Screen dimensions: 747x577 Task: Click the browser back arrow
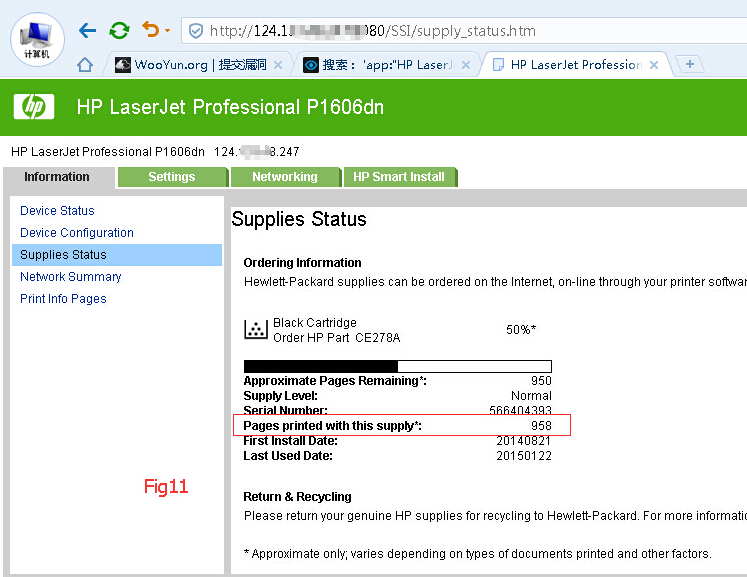pyautogui.click(x=88, y=30)
